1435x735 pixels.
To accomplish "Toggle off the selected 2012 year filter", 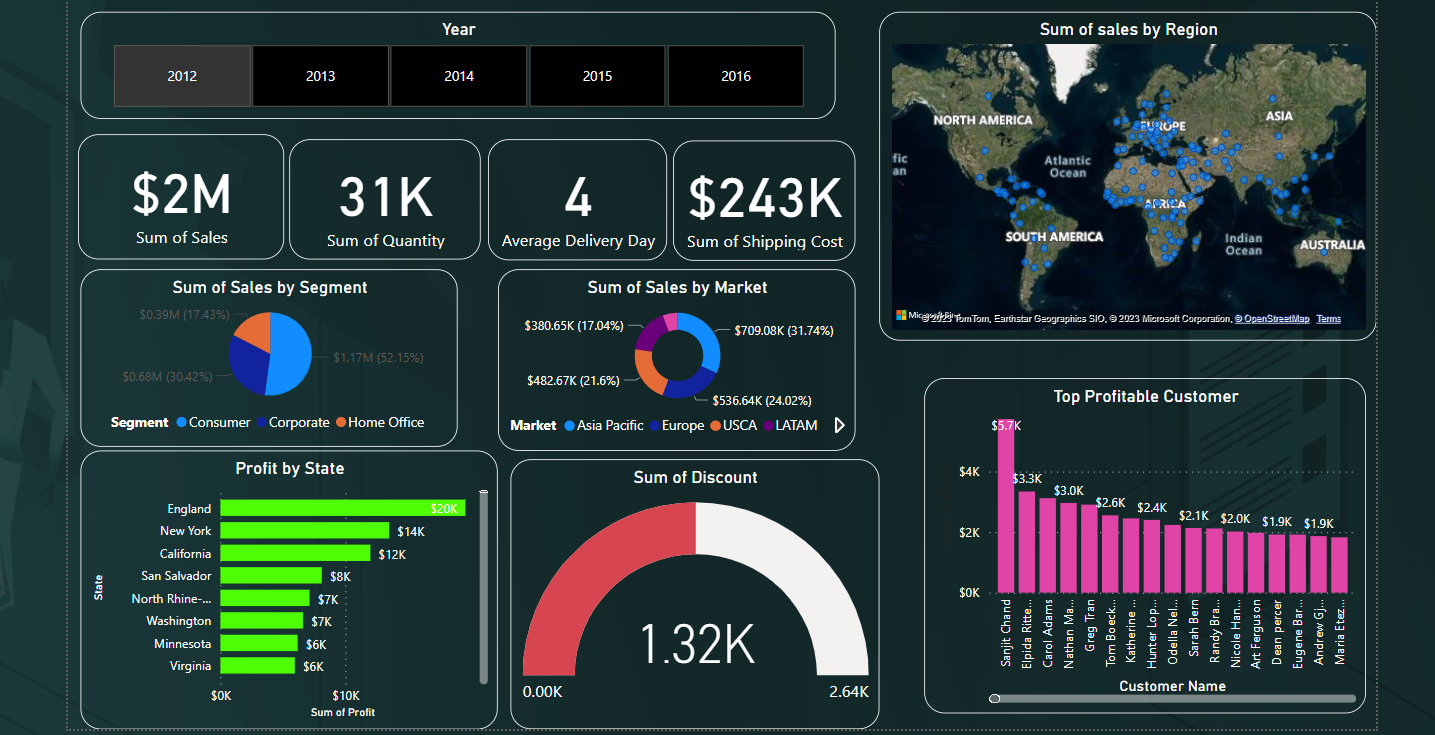I will point(182,76).
